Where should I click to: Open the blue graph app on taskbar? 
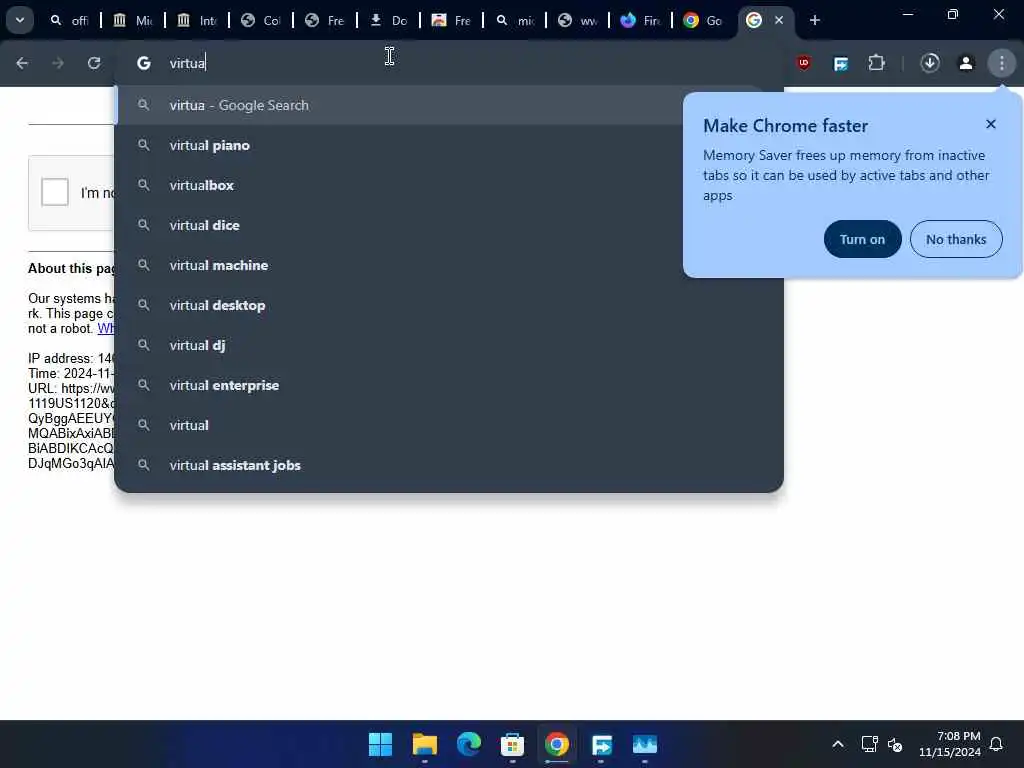645,744
